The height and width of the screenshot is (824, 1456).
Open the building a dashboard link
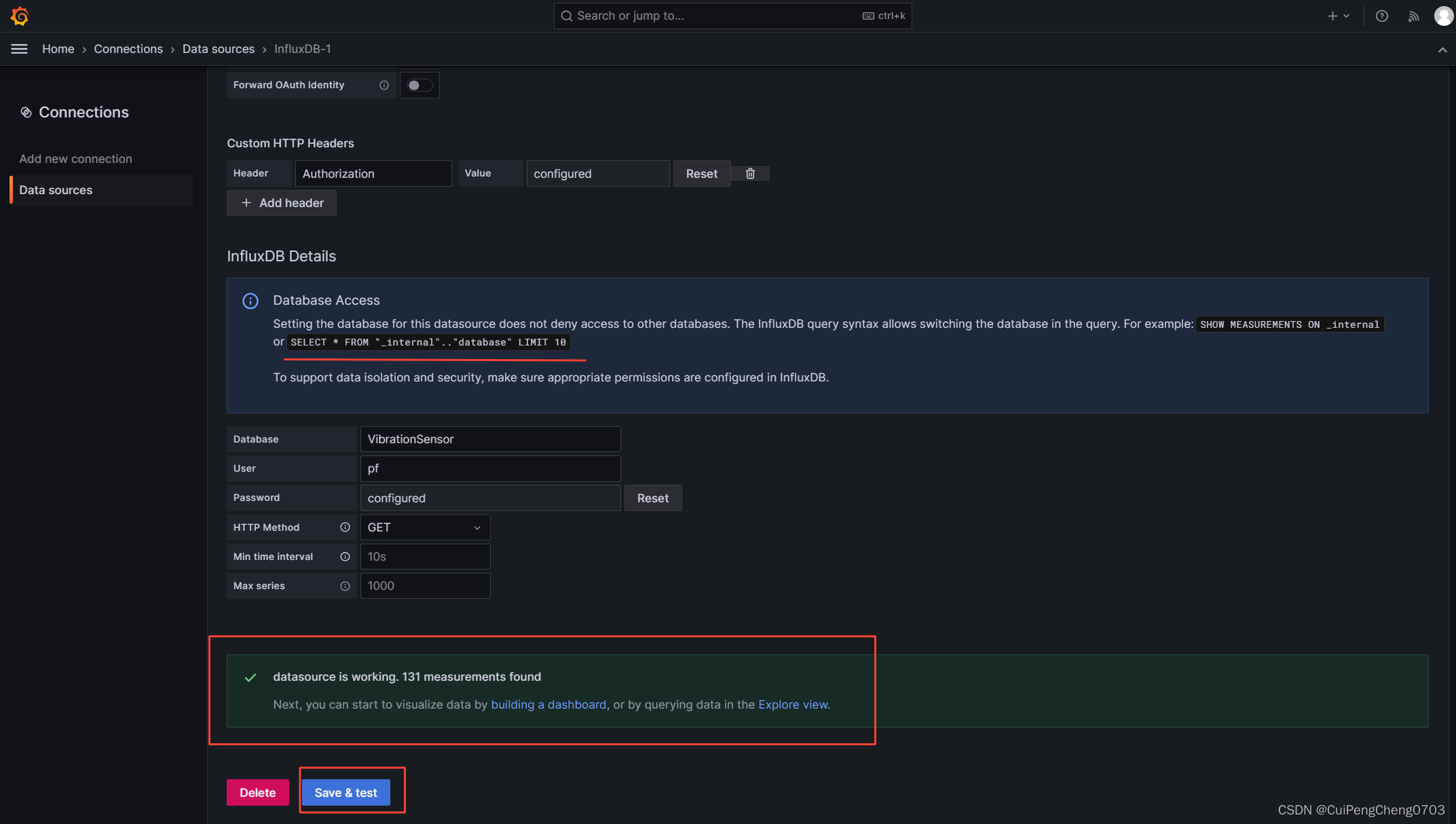[548, 705]
